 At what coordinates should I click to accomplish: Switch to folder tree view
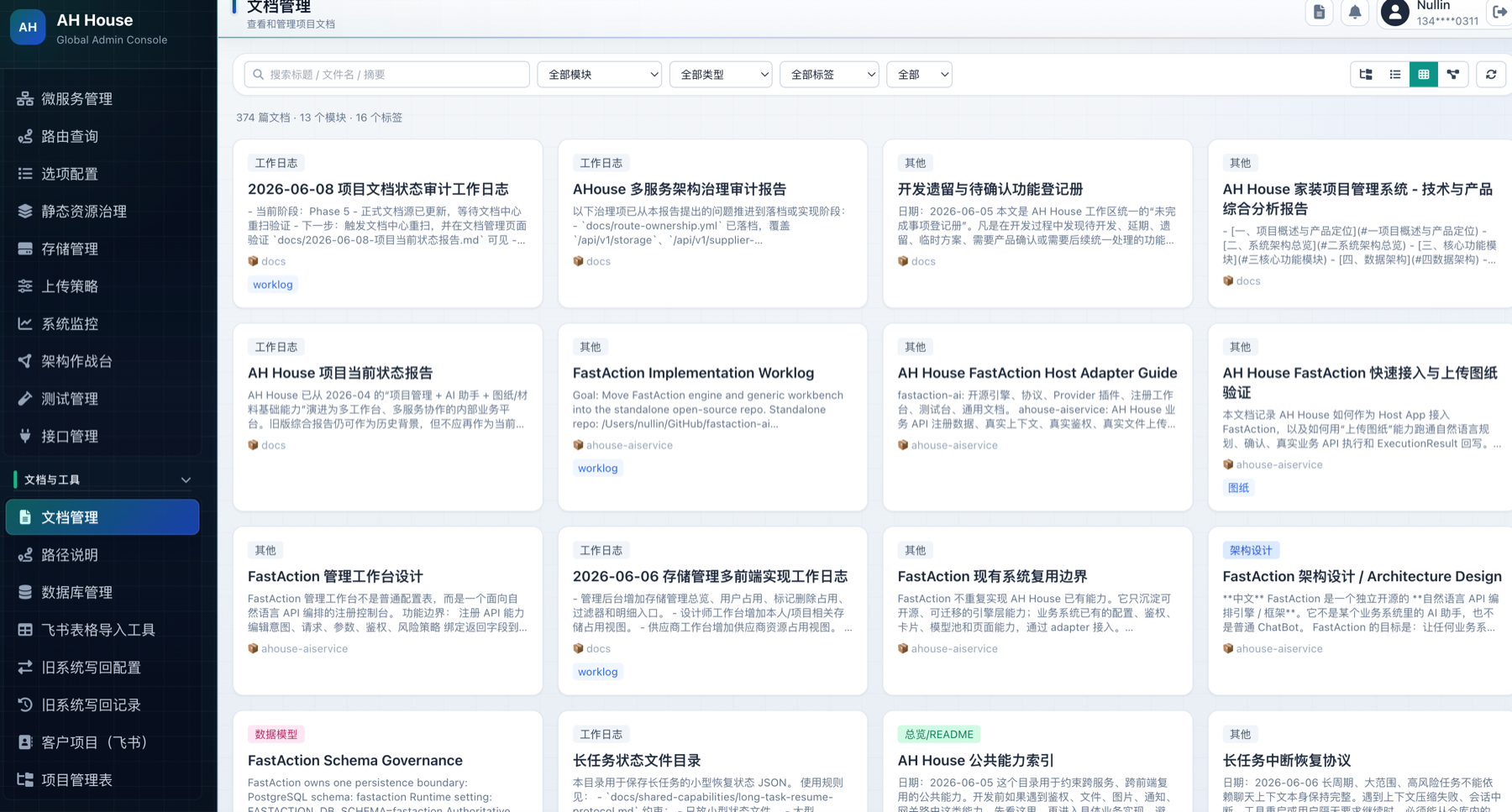point(1366,75)
